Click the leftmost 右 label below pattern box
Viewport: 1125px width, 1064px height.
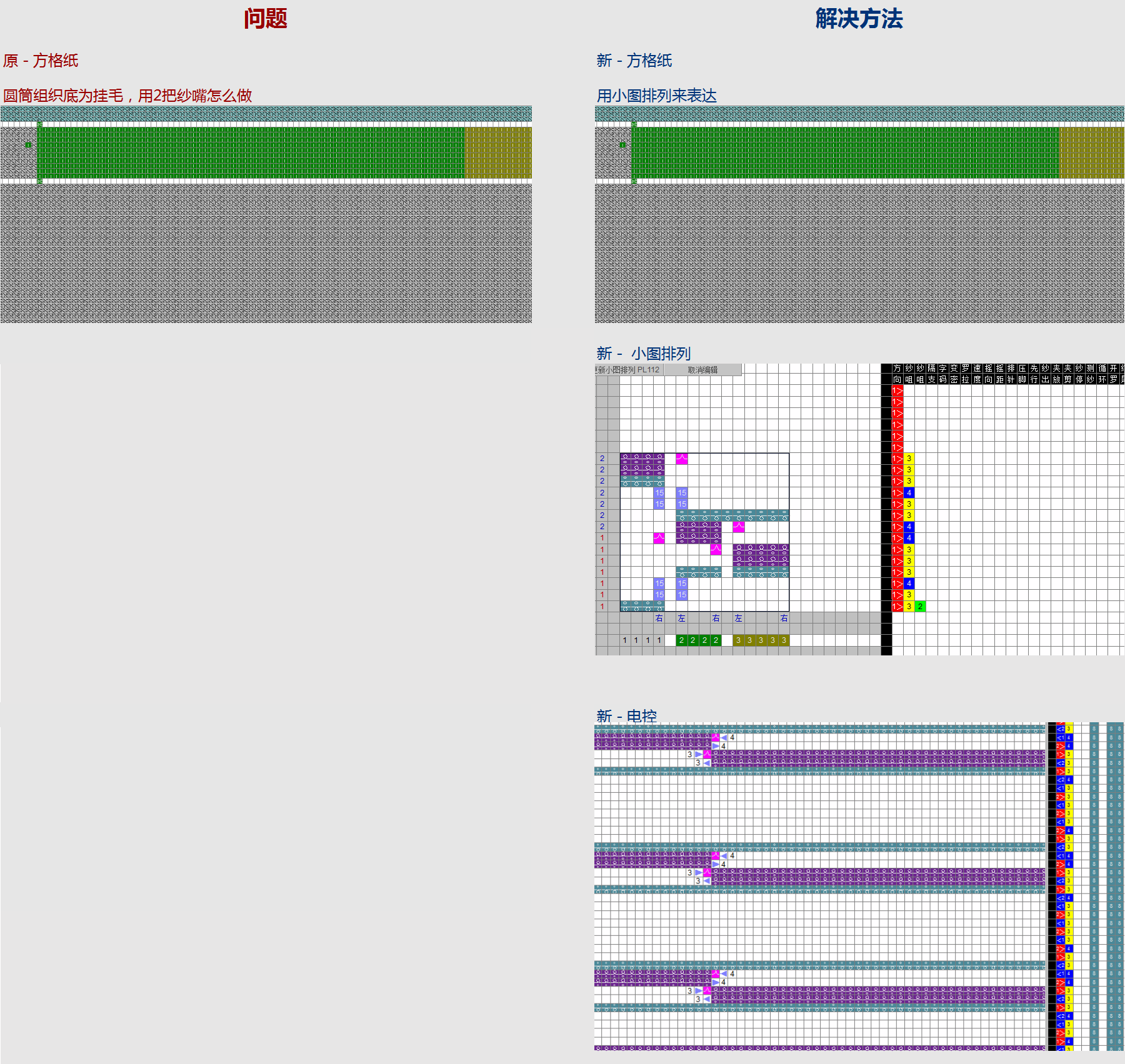659,619
